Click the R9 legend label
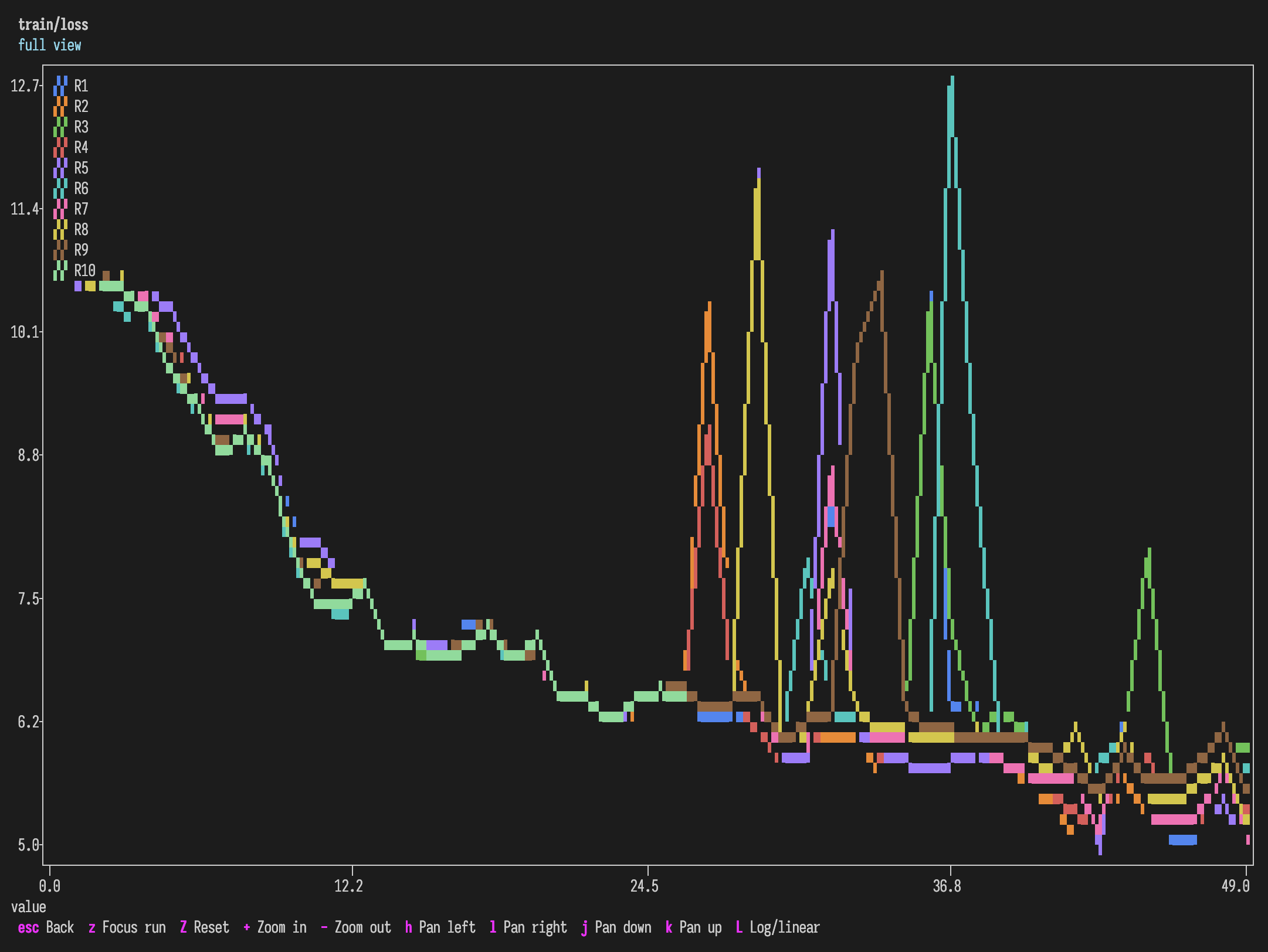 point(81,250)
